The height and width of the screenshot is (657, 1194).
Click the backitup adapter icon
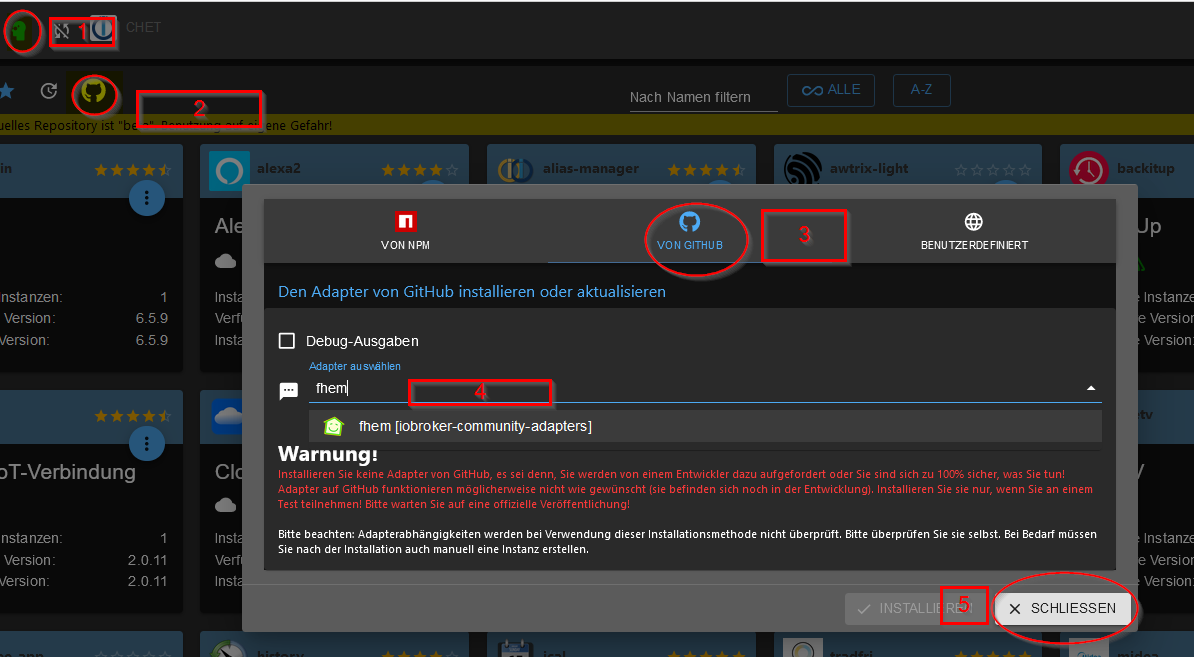pyautogui.click(x=1088, y=170)
